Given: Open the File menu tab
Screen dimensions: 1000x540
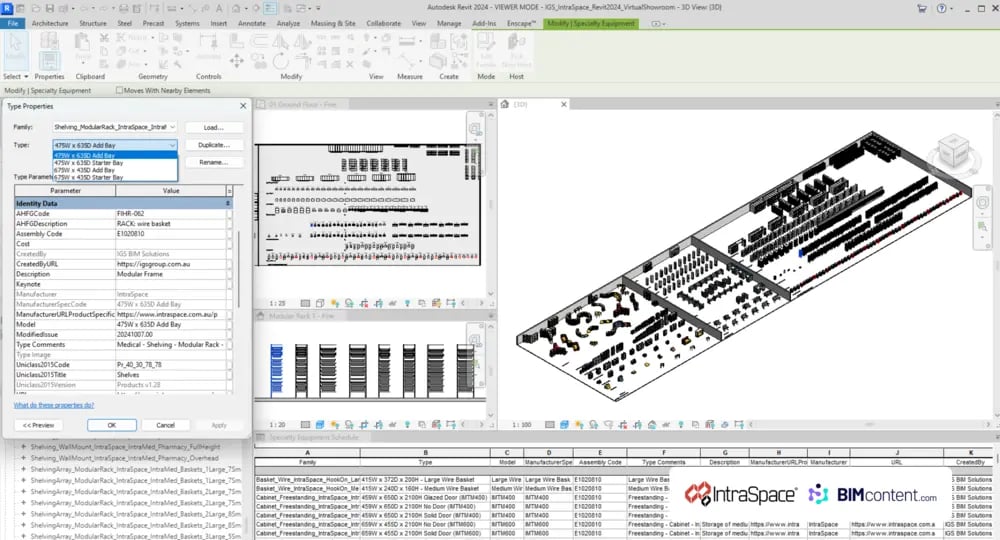Looking at the screenshot, I should click(13, 24).
